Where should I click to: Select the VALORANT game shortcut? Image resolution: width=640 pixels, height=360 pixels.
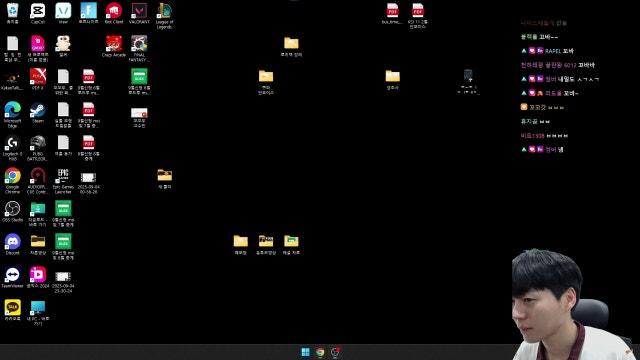pos(139,13)
